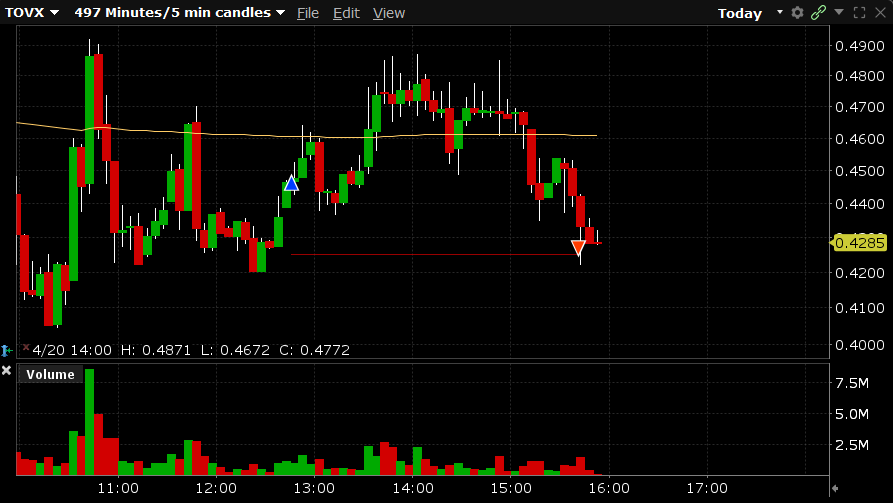Viewport: 893px width, 503px height.
Task: Click the 0.4100 price axis label
Action: pos(859,308)
